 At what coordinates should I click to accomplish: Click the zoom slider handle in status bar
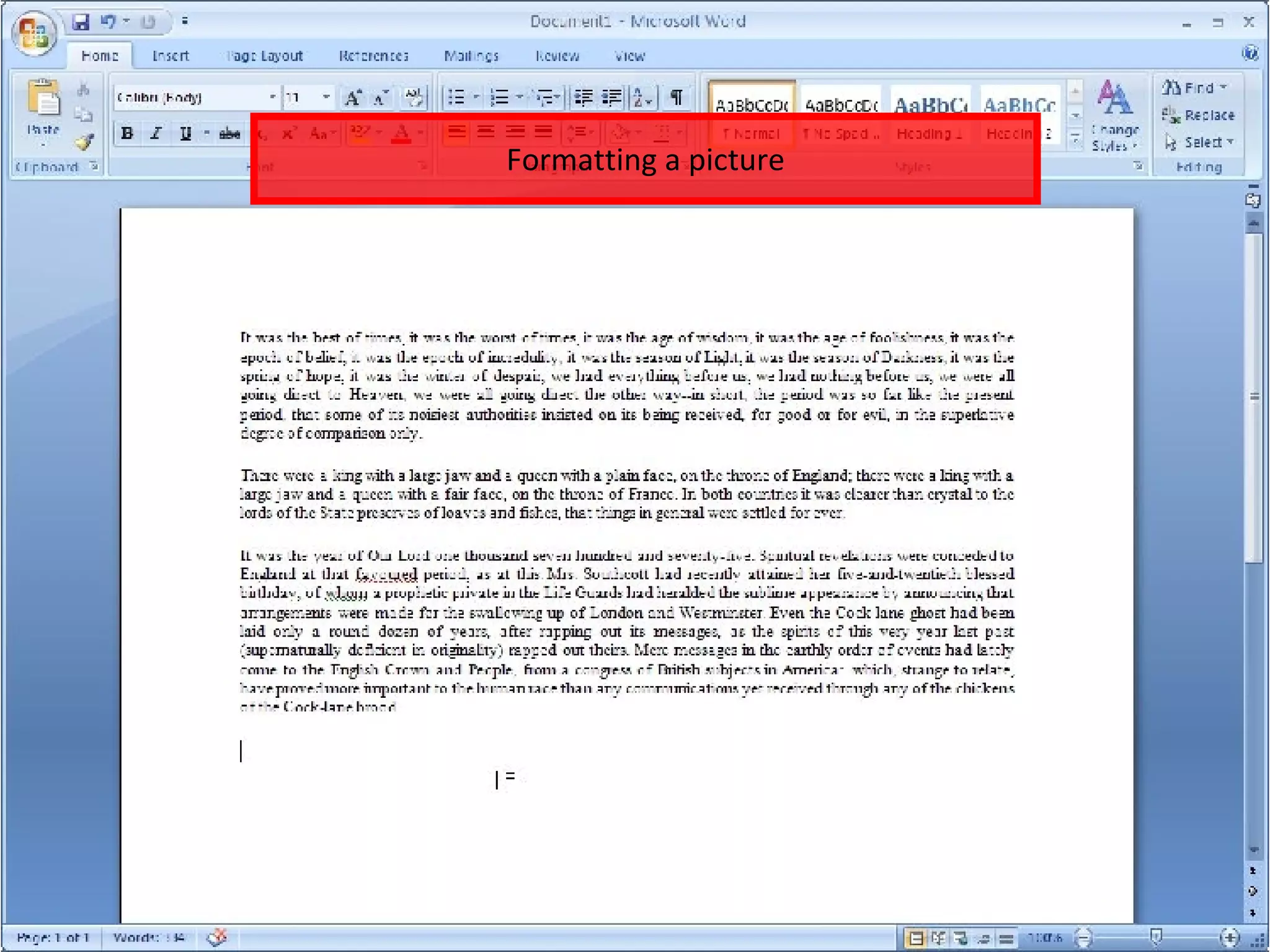point(1156,936)
